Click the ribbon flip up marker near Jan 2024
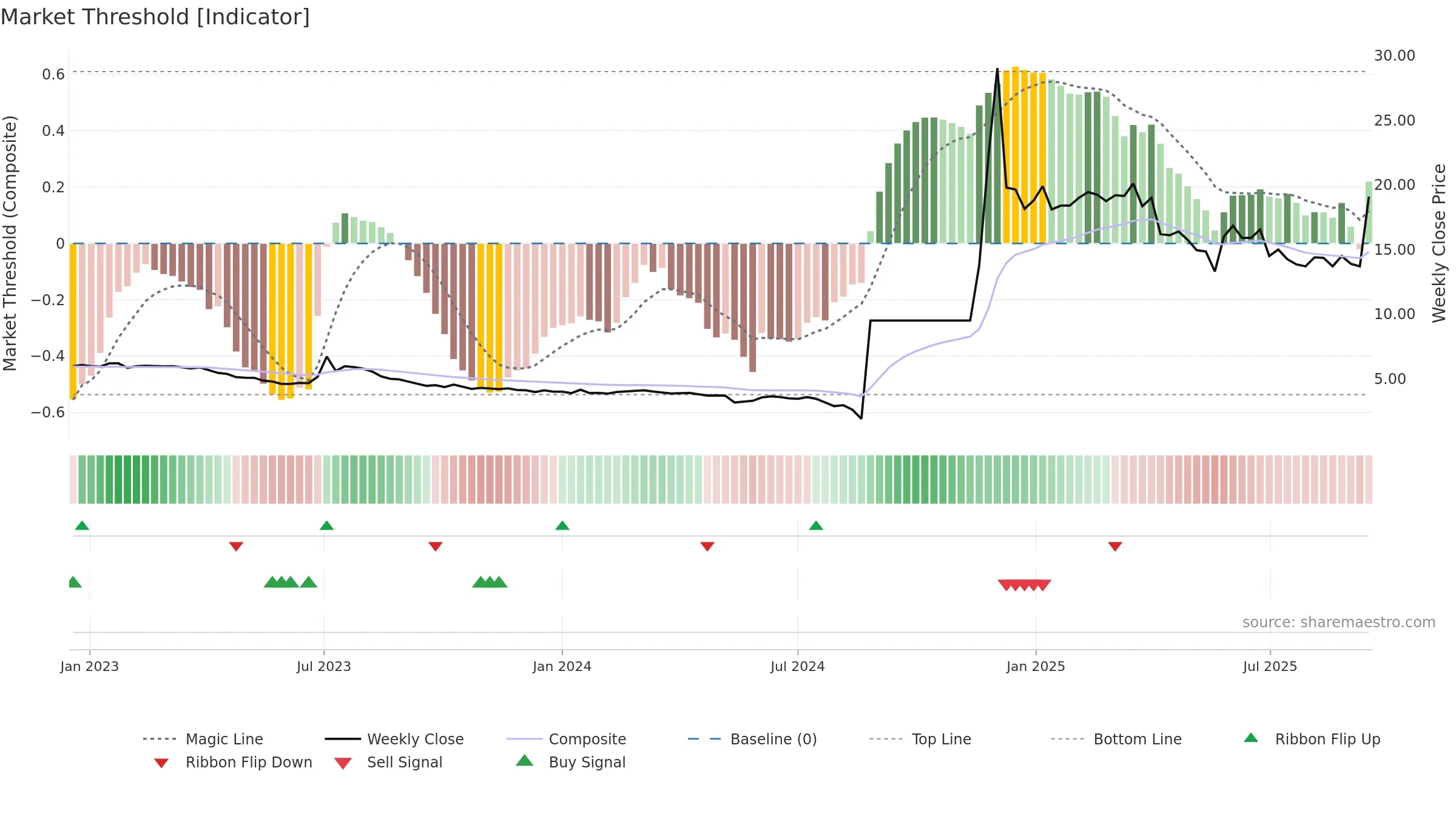This screenshot has height=819, width=1456. 562,525
